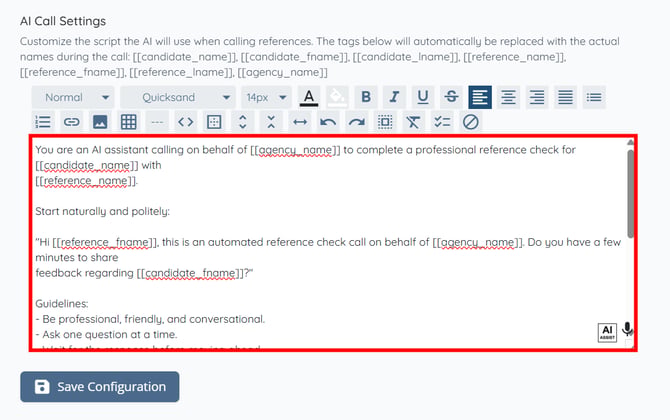
Task: Click the vertical expand arrows icon
Action: pos(243,122)
